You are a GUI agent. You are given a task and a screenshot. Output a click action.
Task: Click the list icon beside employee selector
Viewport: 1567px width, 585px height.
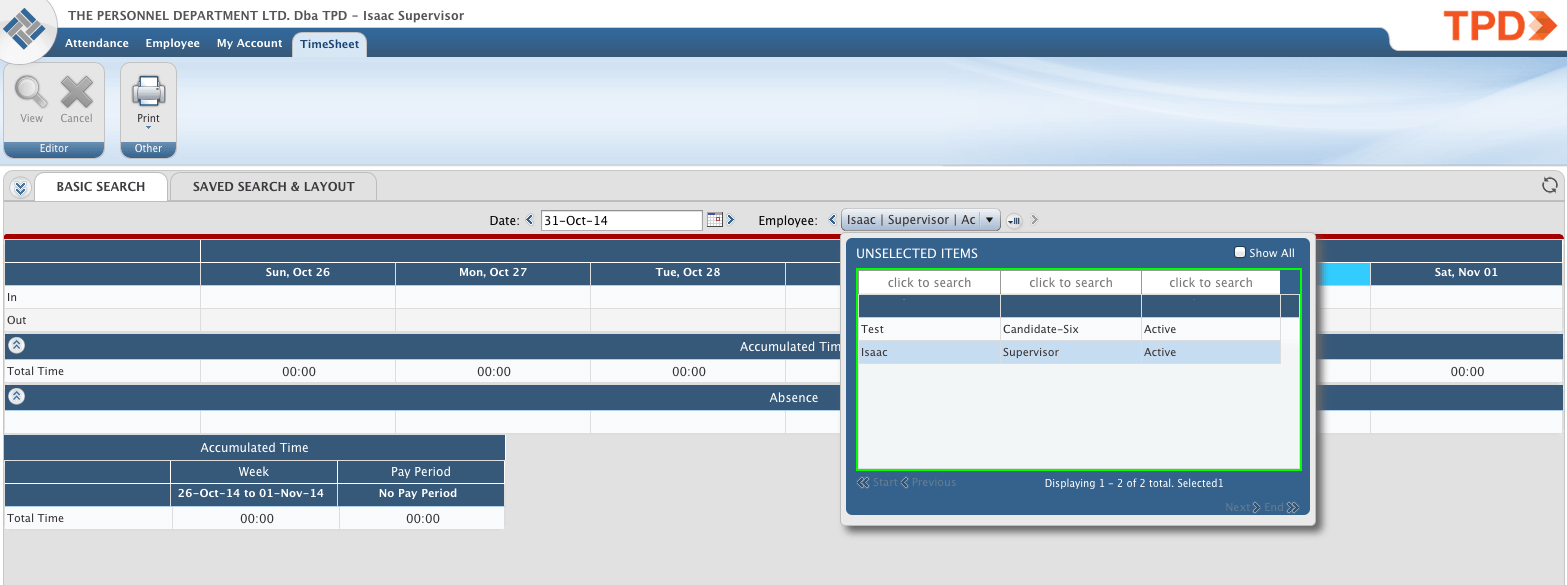tap(1014, 219)
